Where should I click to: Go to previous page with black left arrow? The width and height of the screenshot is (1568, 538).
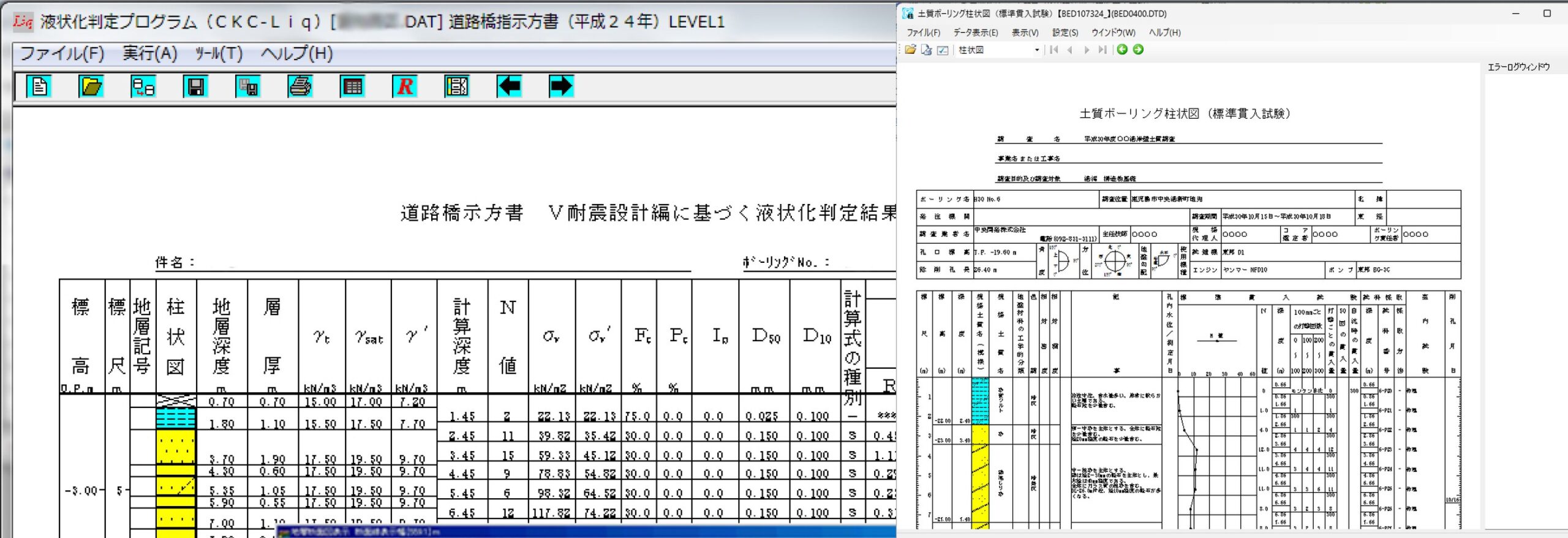click(x=509, y=86)
